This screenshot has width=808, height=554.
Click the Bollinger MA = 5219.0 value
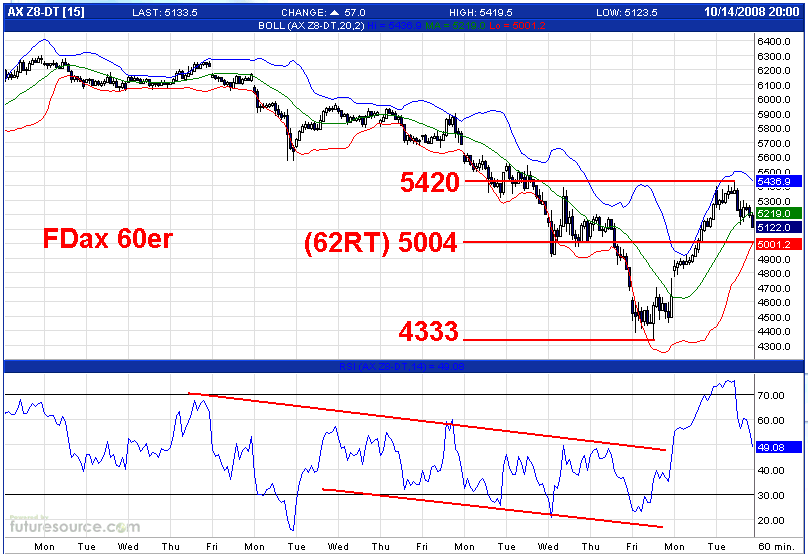click(x=456, y=25)
